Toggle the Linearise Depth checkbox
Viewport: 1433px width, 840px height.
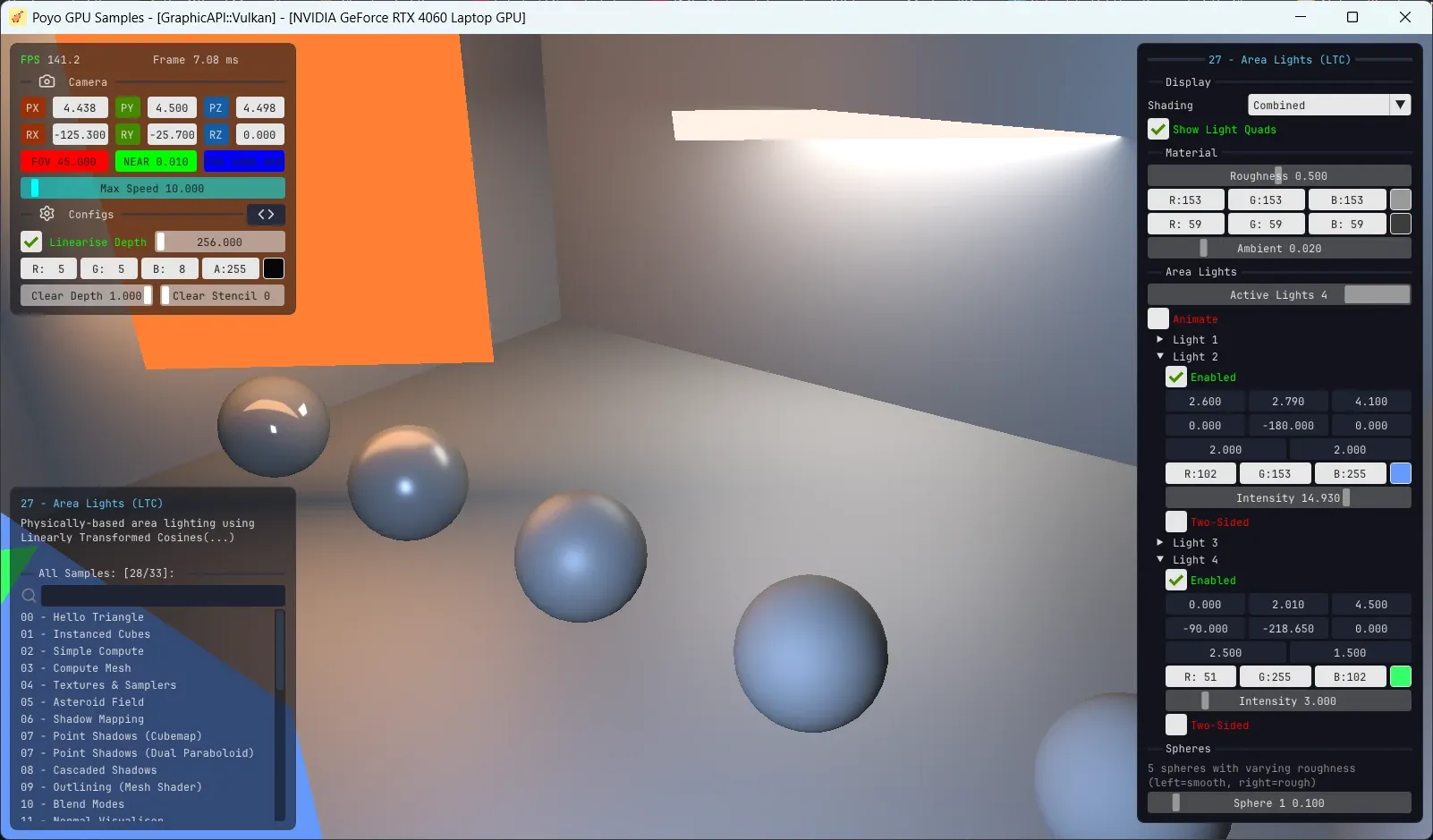click(31, 242)
